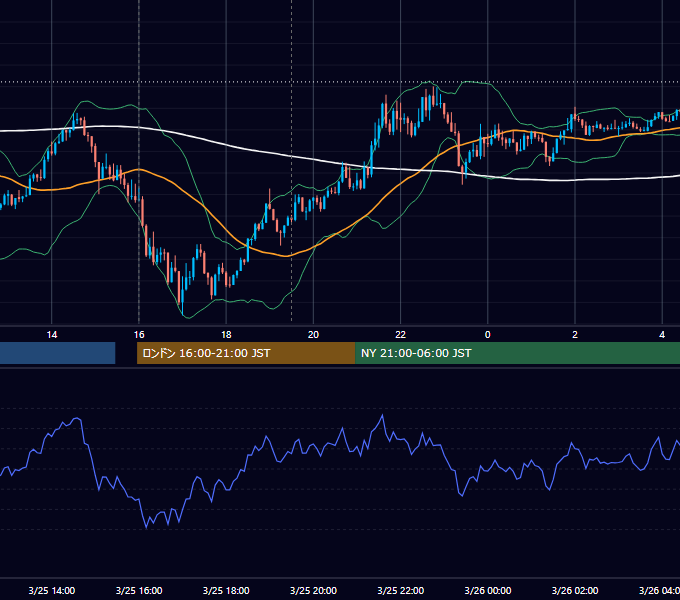The image size is (680, 600).
Task: Click the 3/25 20:00 label on oscillator axis
Action: coord(313,590)
